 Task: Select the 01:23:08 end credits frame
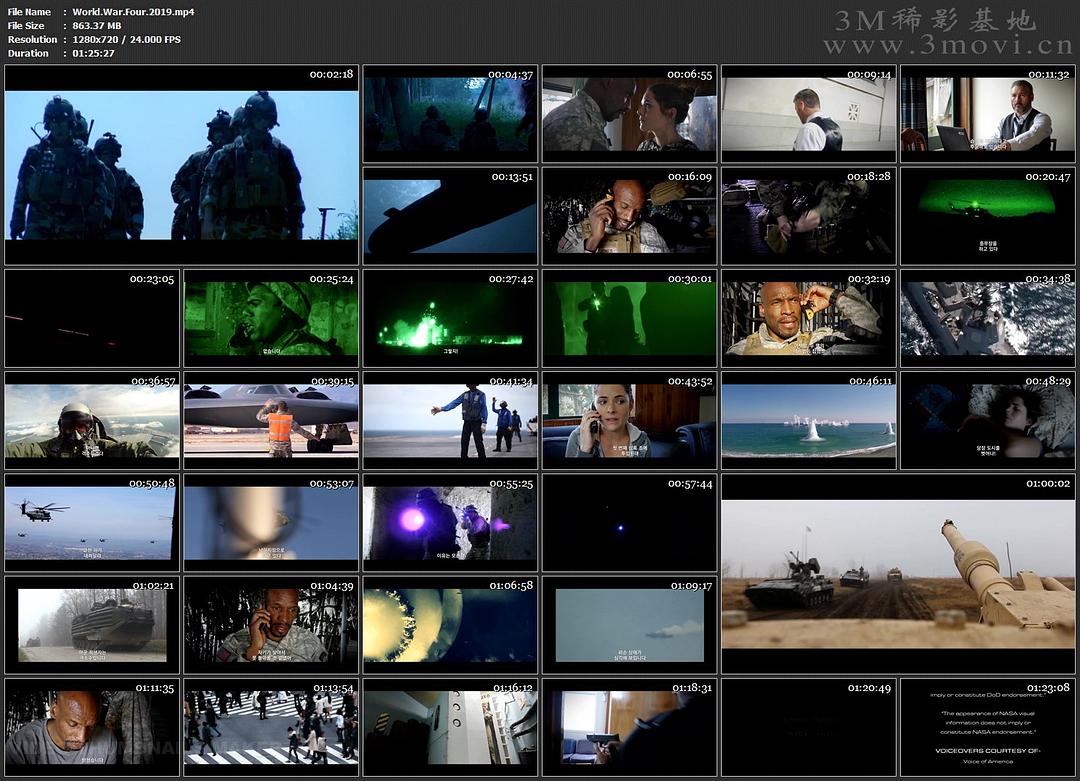987,727
